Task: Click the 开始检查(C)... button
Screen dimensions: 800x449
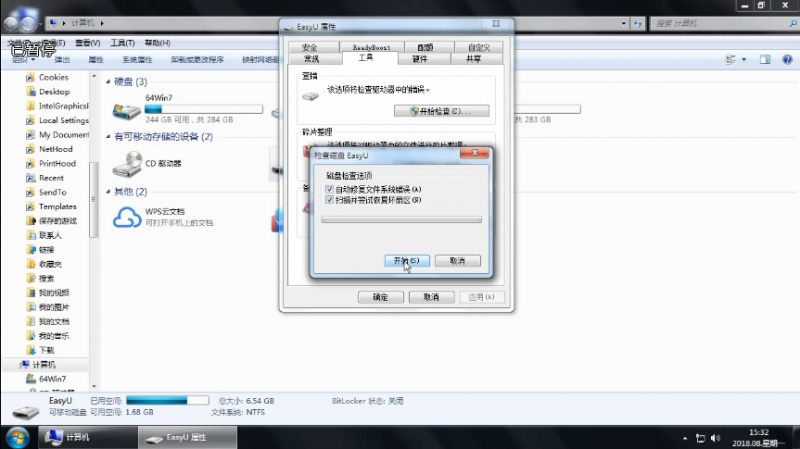Action: (441, 111)
